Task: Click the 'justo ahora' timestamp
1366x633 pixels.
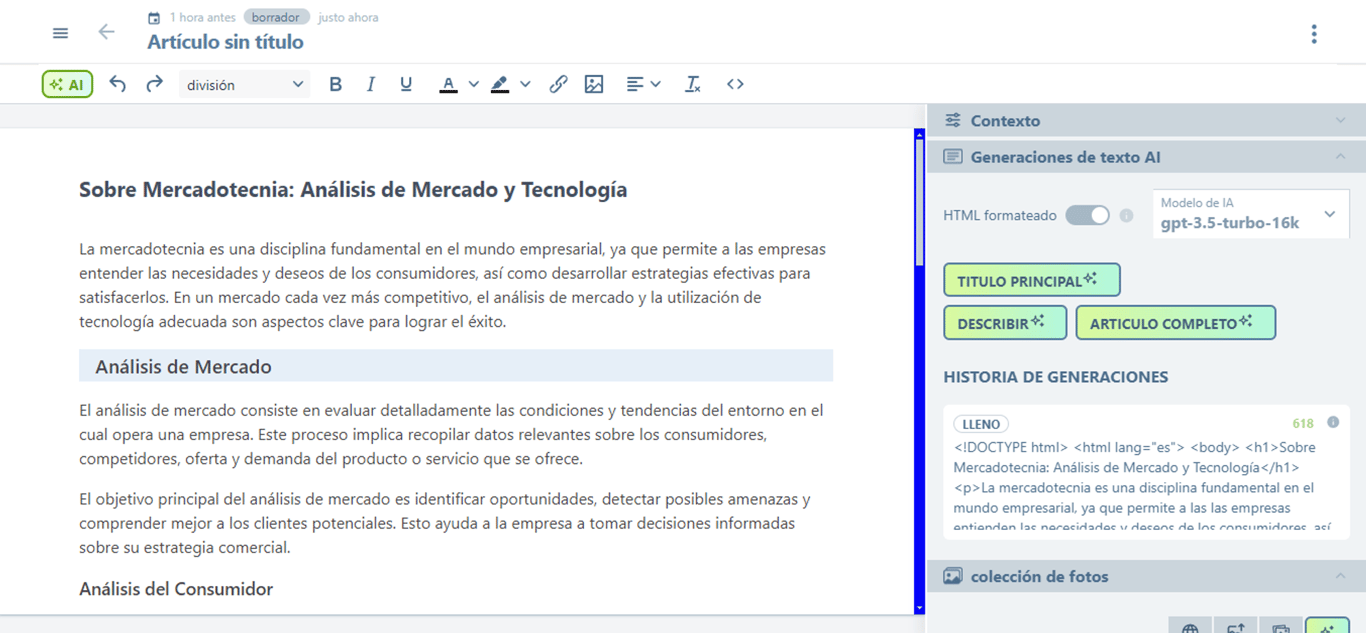Action: click(348, 17)
